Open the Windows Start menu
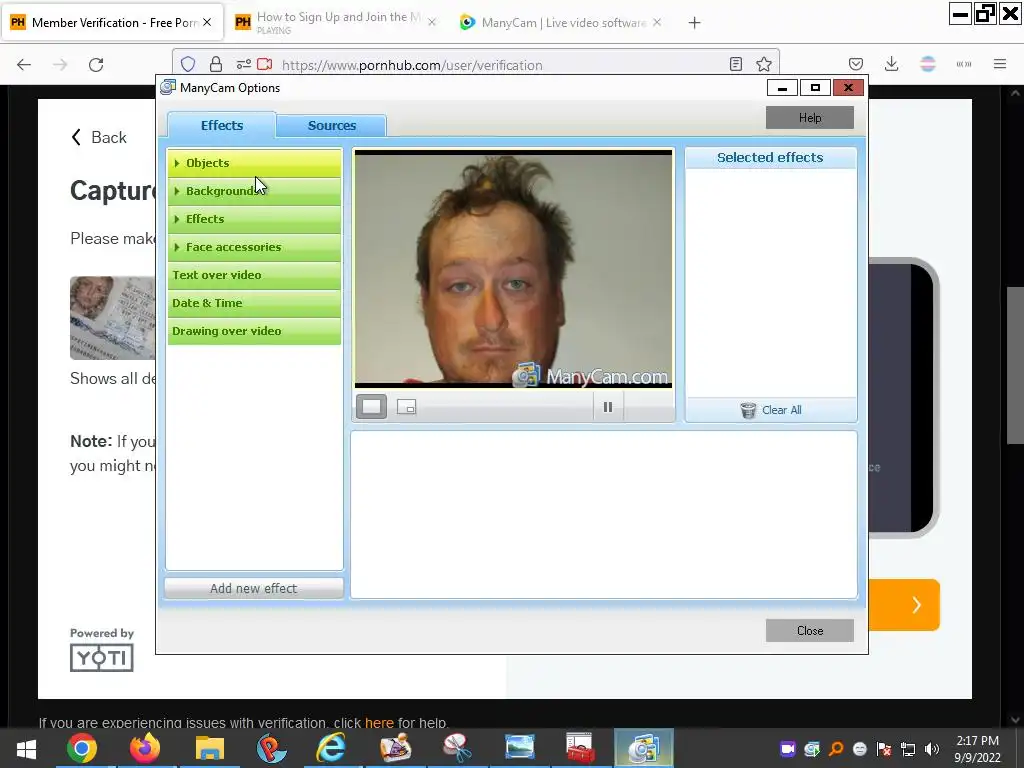This screenshot has height=768, width=1024. tap(26, 748)
